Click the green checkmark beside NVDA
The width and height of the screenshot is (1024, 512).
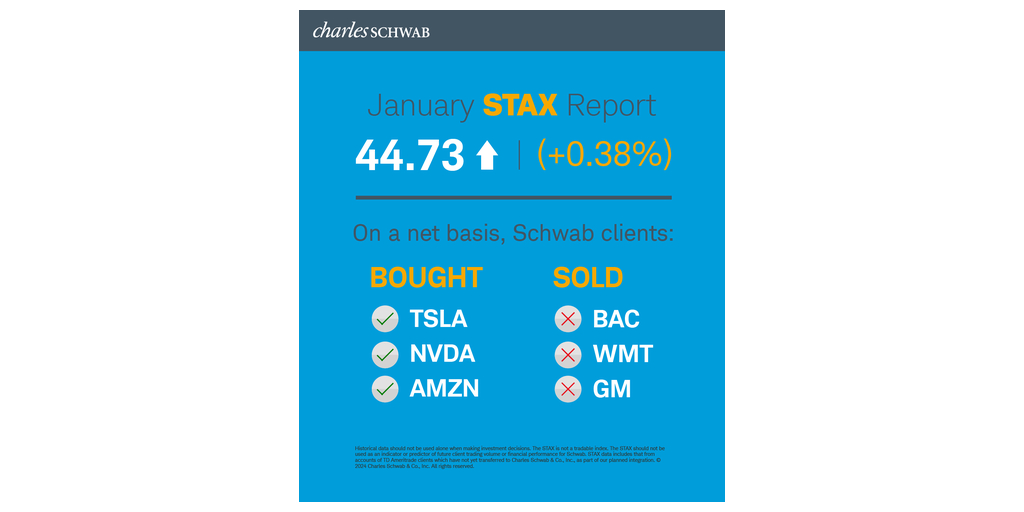[385, 354]
